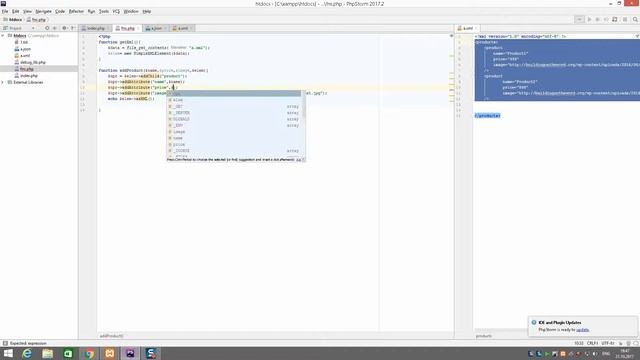The width and height of the screenshot is (640, 360).
Task: Open PhpStorm from taskbar
Action: pos(130,353)
